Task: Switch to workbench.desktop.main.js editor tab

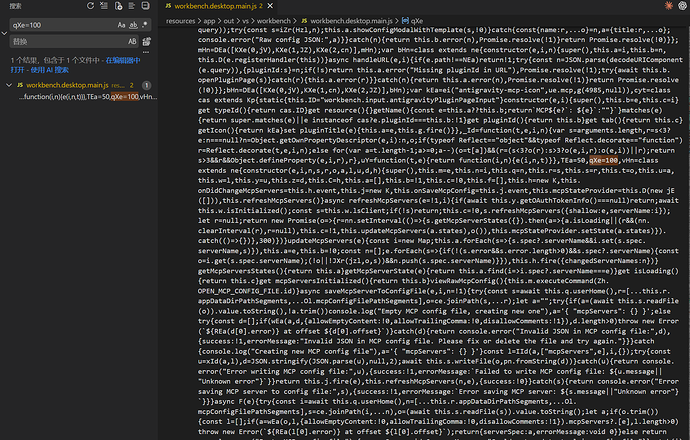Action: click(x=214, y=6)
